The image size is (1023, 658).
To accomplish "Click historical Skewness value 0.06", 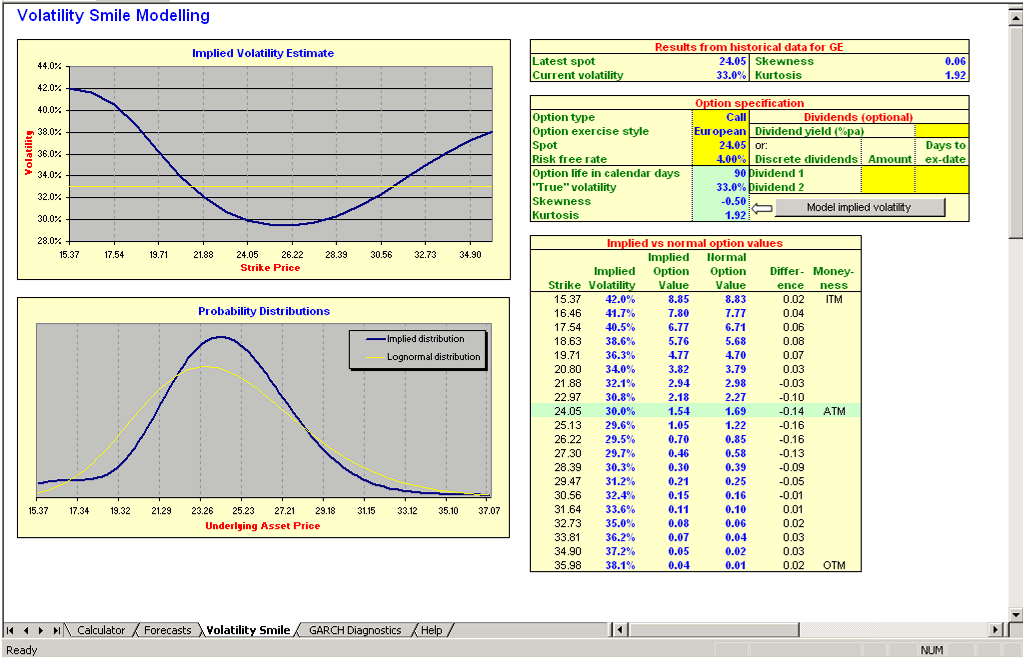I will 955,61.
